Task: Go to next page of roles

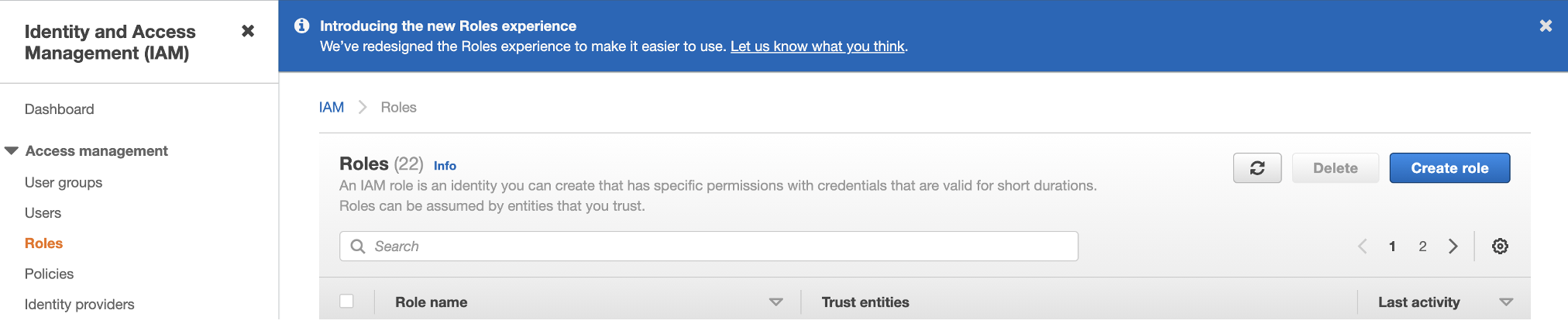Action: click(1453, 246)
